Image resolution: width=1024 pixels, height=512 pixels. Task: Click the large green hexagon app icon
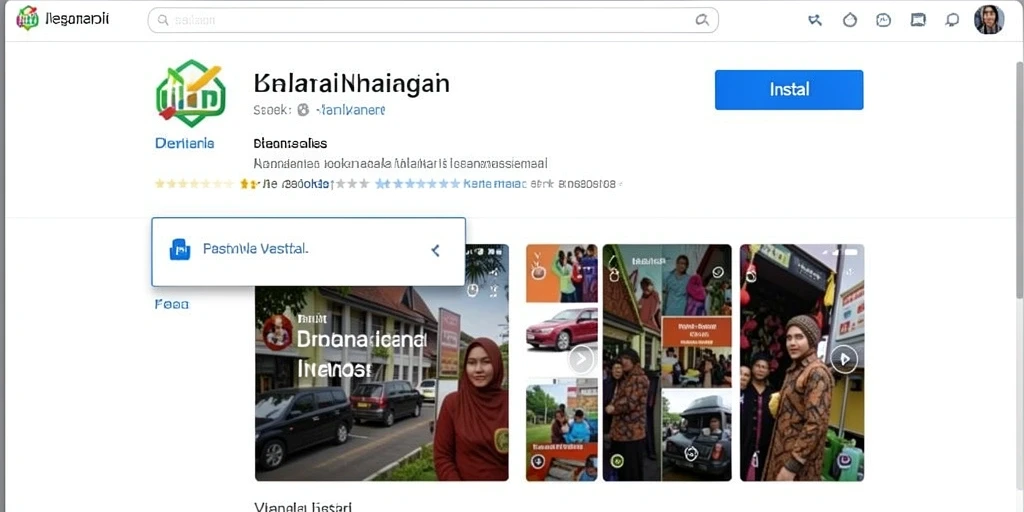(191, 93)
